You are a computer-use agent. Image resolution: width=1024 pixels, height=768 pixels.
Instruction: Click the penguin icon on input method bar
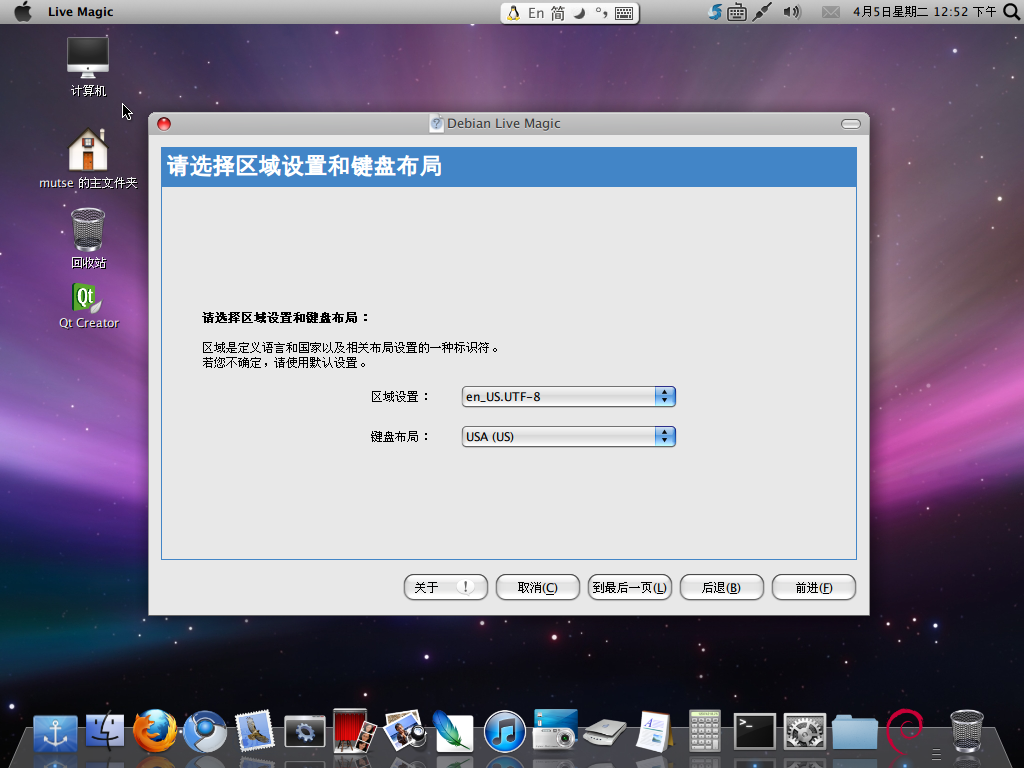point(514,13)
